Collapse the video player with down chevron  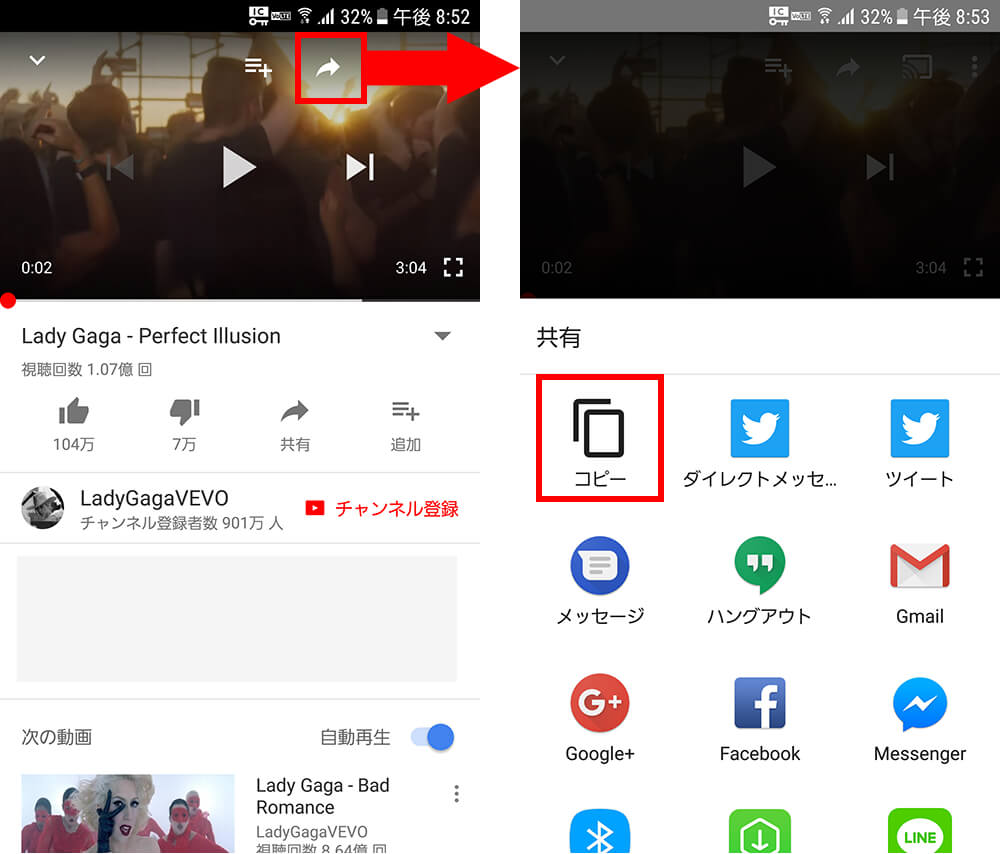38,61
